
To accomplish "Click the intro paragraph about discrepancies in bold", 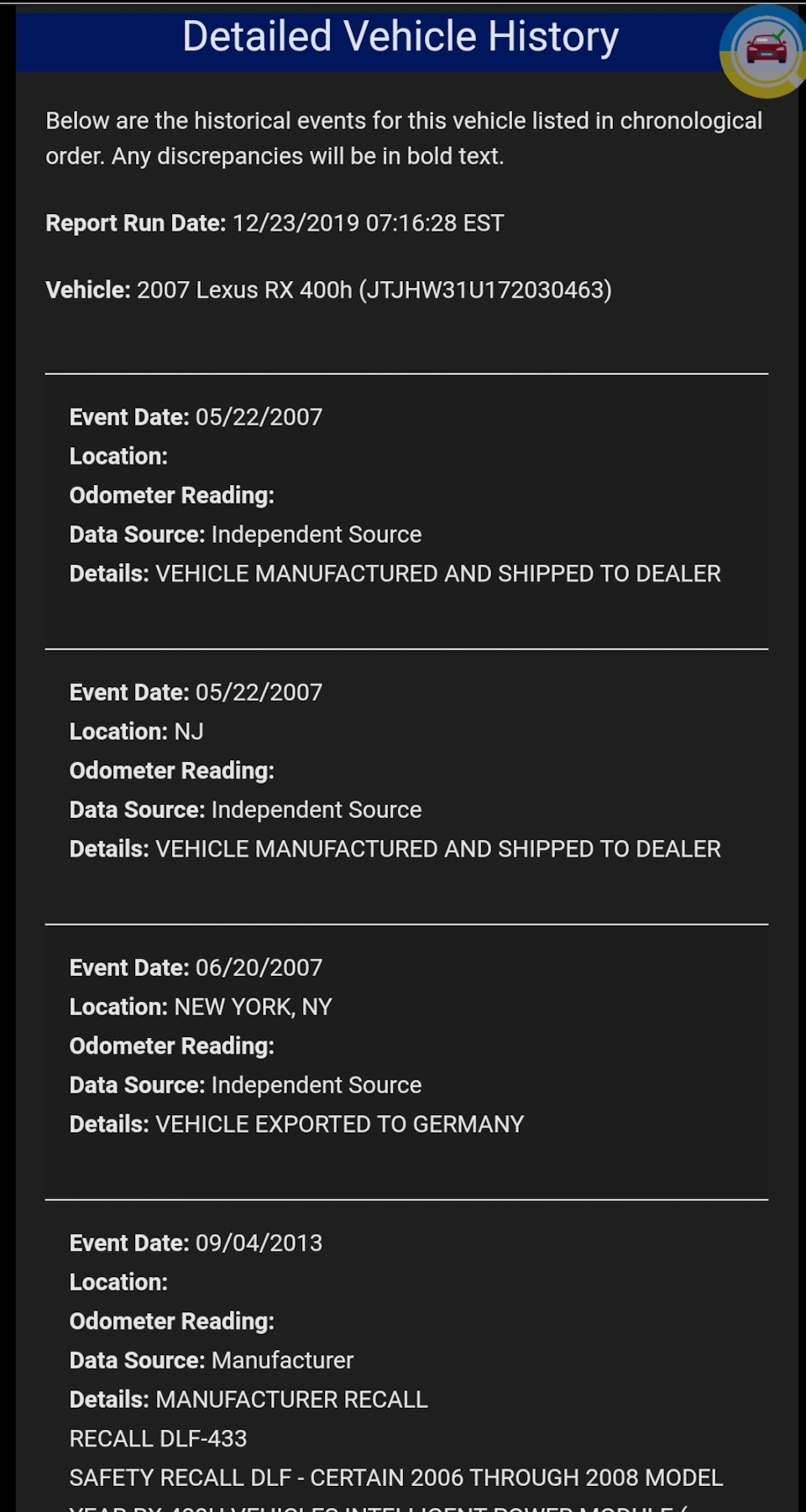I will [403, 138].
